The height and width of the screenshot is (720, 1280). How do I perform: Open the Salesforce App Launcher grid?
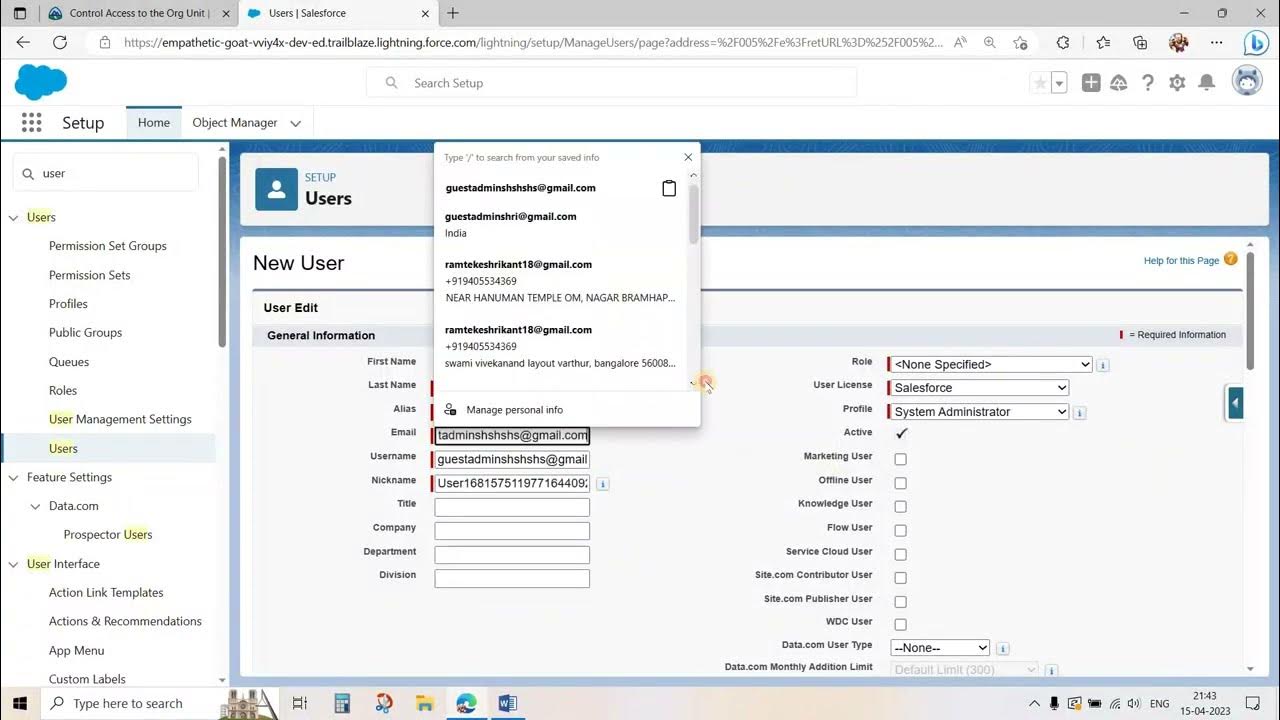tap(31, 122)
